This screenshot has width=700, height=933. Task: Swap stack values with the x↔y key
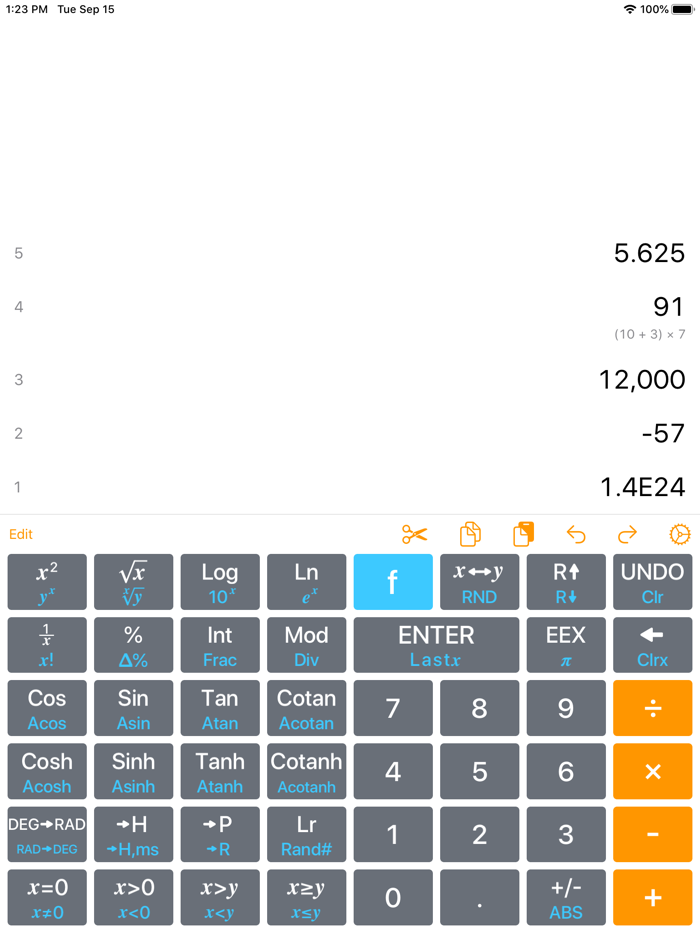click(479, 582)
